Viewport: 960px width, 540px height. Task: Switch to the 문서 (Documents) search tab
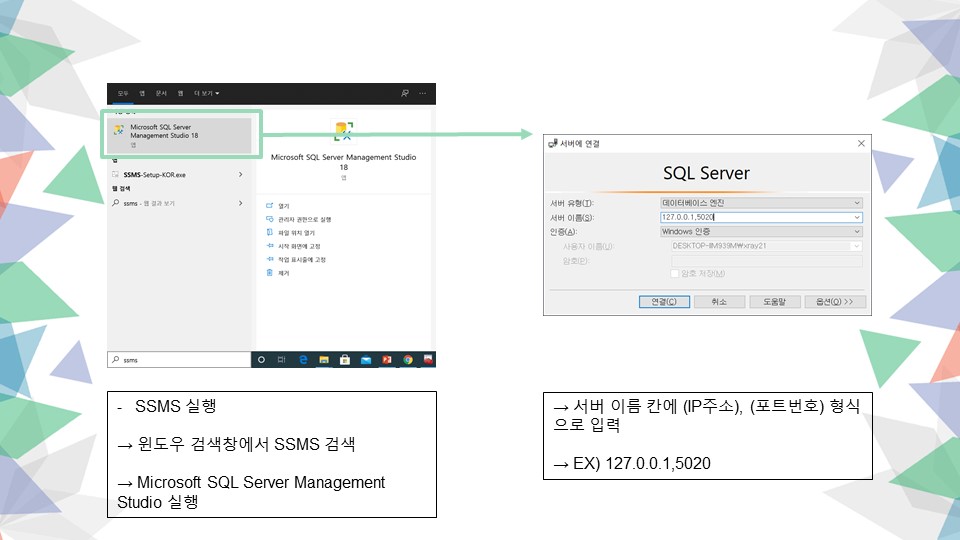[x=161, y=93]
